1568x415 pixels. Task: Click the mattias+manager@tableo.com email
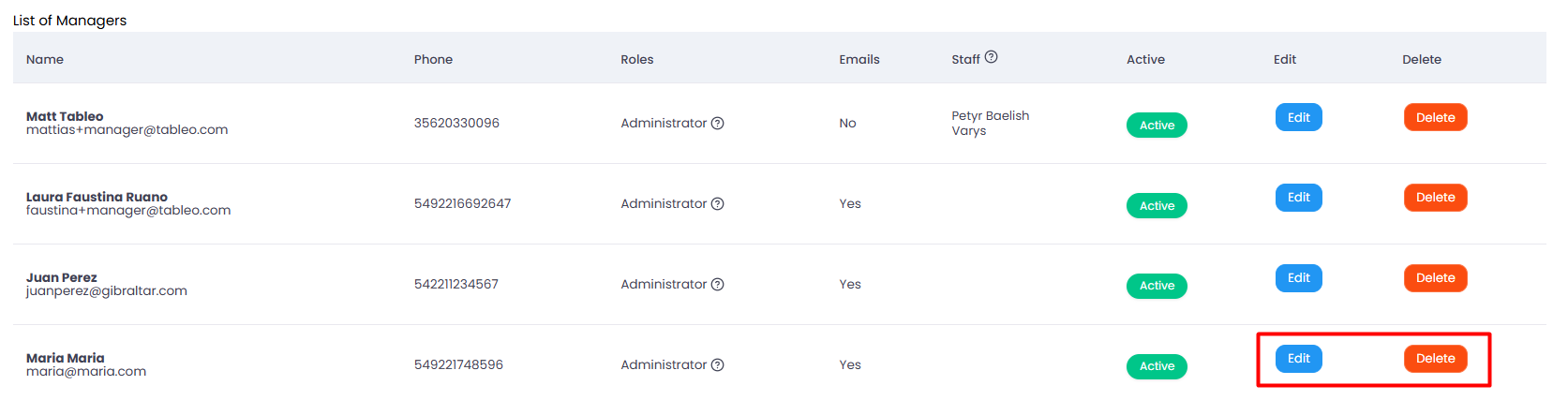point(127,130)
